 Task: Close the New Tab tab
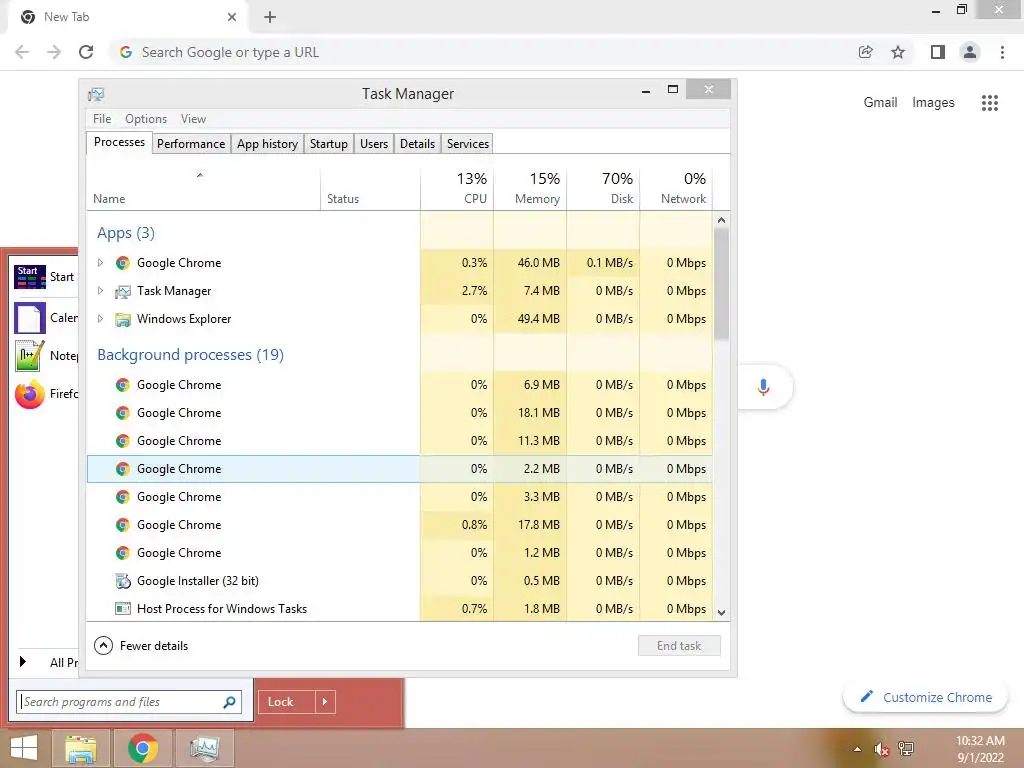pos(232,17)
